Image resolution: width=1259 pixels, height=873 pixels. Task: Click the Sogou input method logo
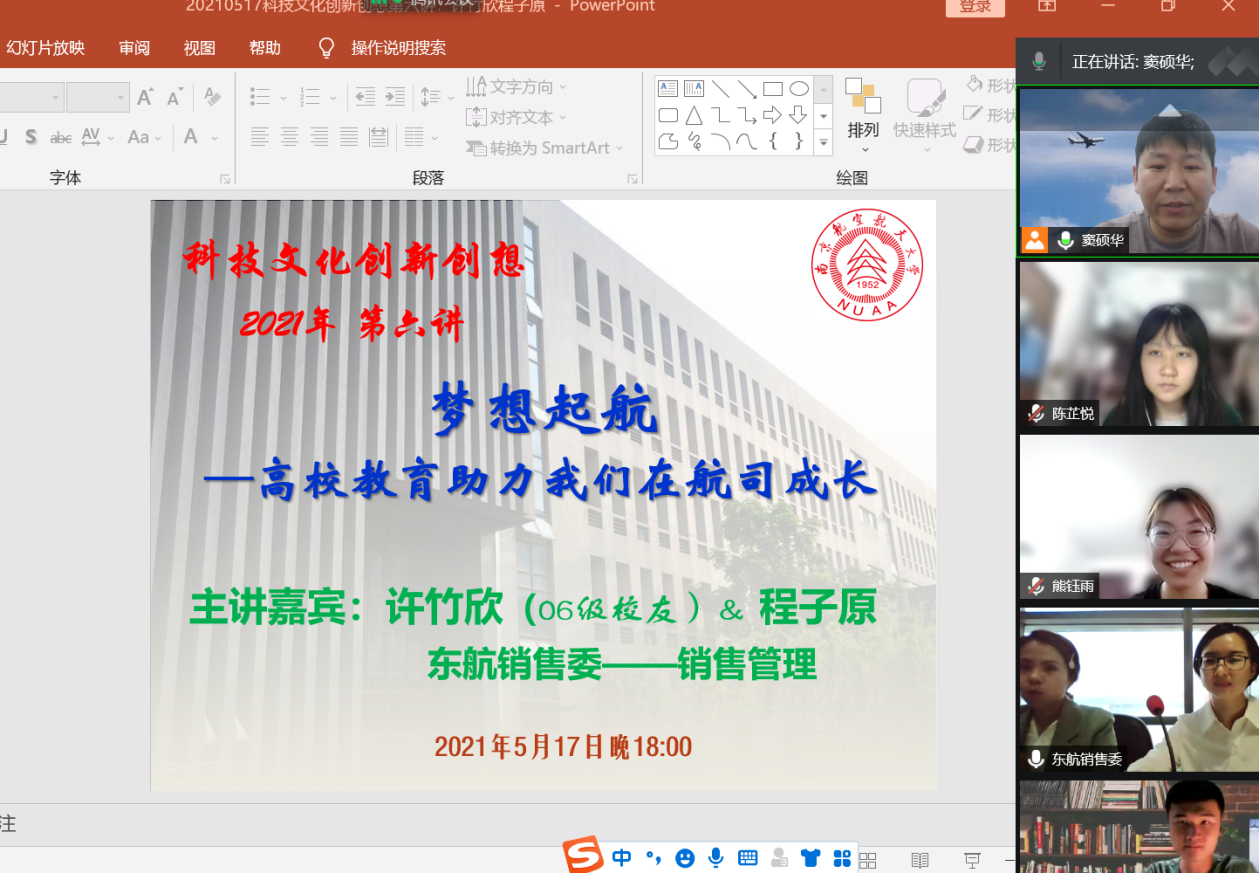[x=583, y=855]
